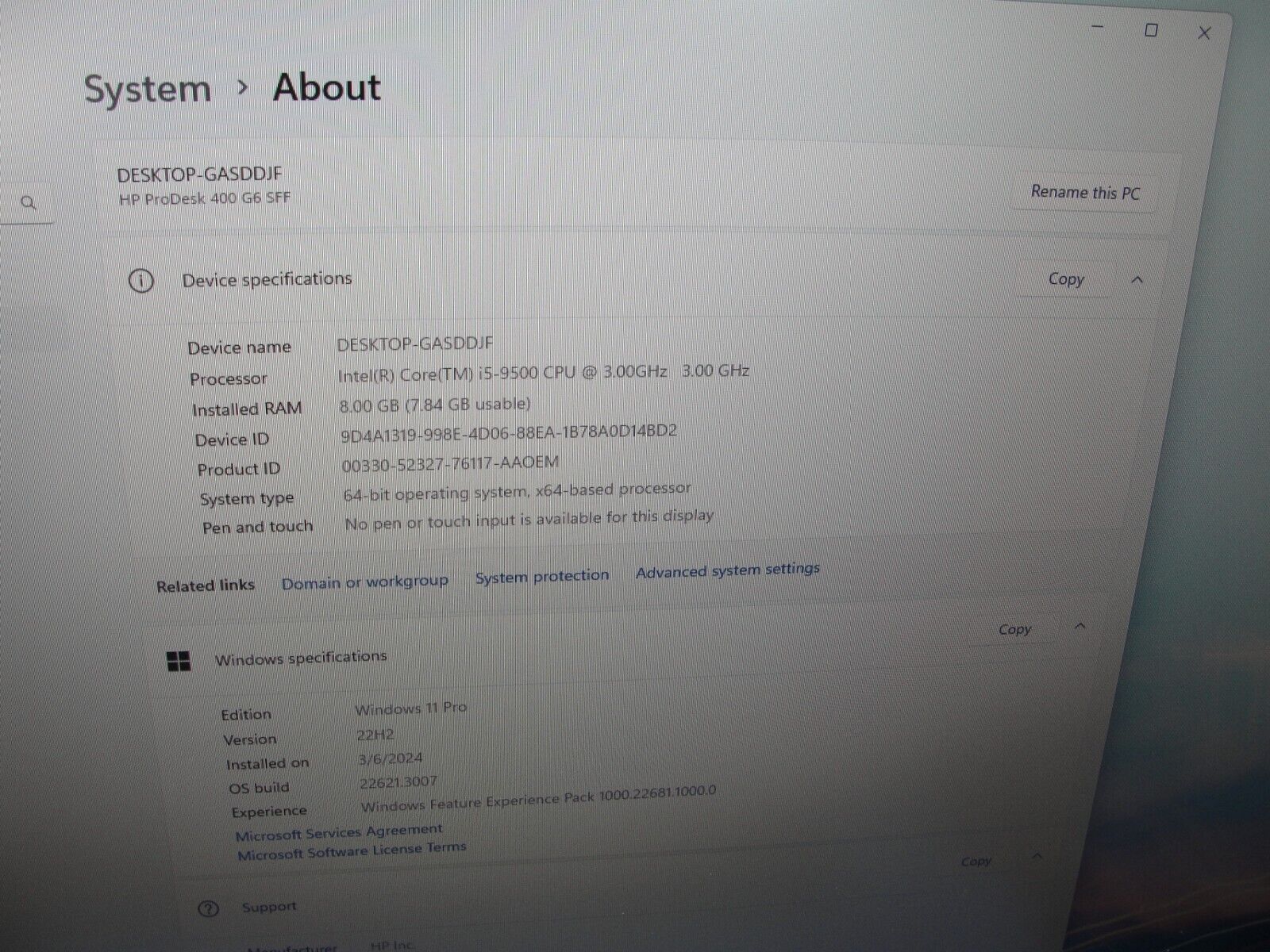1270x952 pixels.
Task: Select the DESKTOP-GASDDJF header name
Action: point(200,175)
